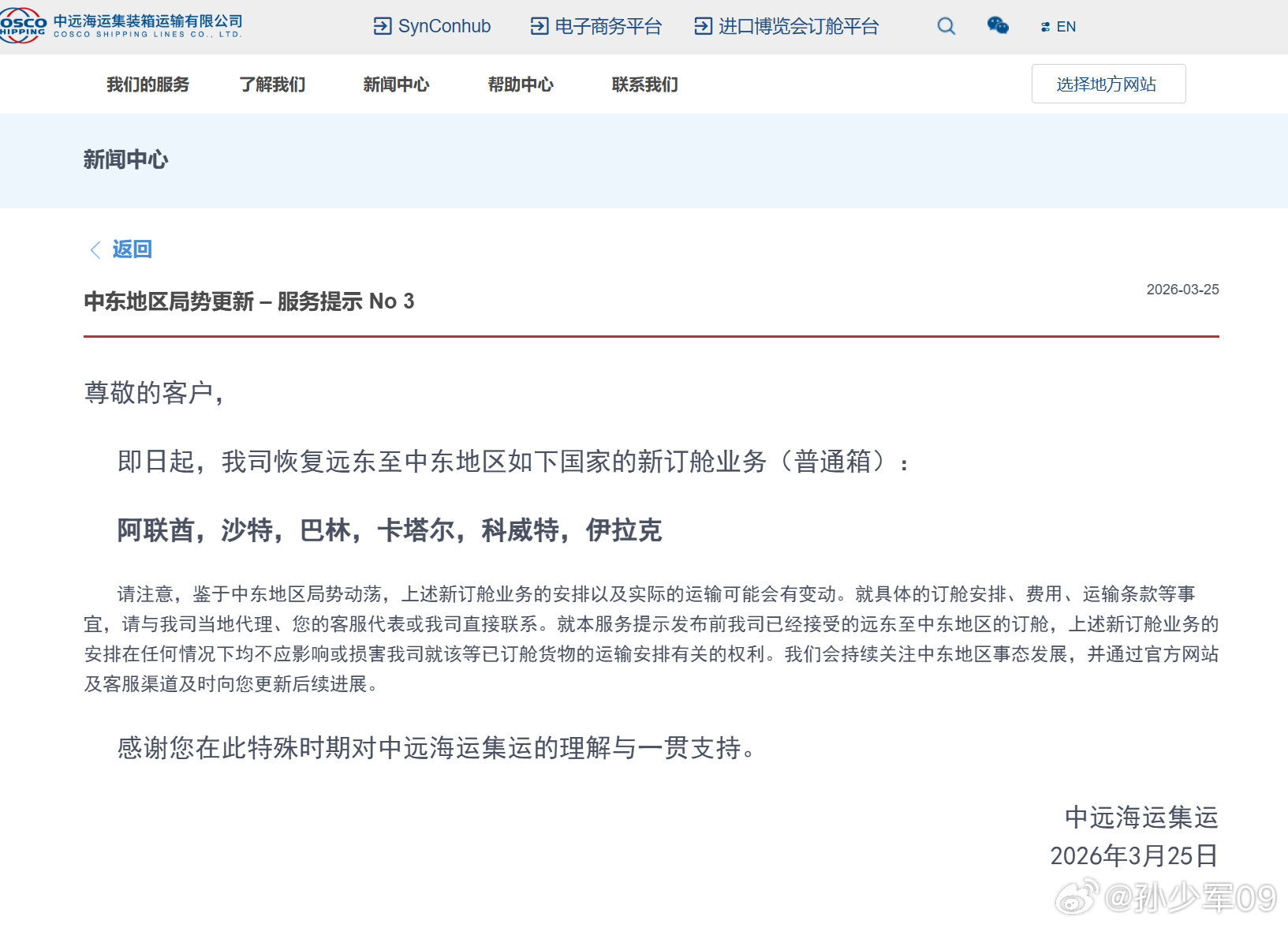
Task: Expand the 了解我们 menu
Action: pos(272,84)
